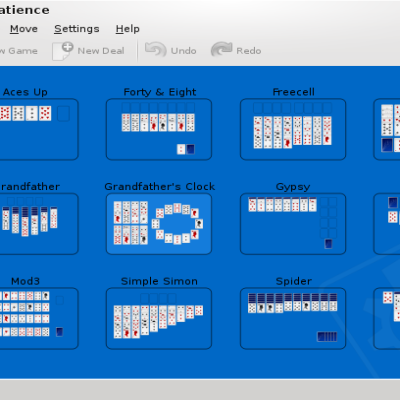Click the card deck in Mod3 preview
The image size is (400, 400).
tap(59, 332)
